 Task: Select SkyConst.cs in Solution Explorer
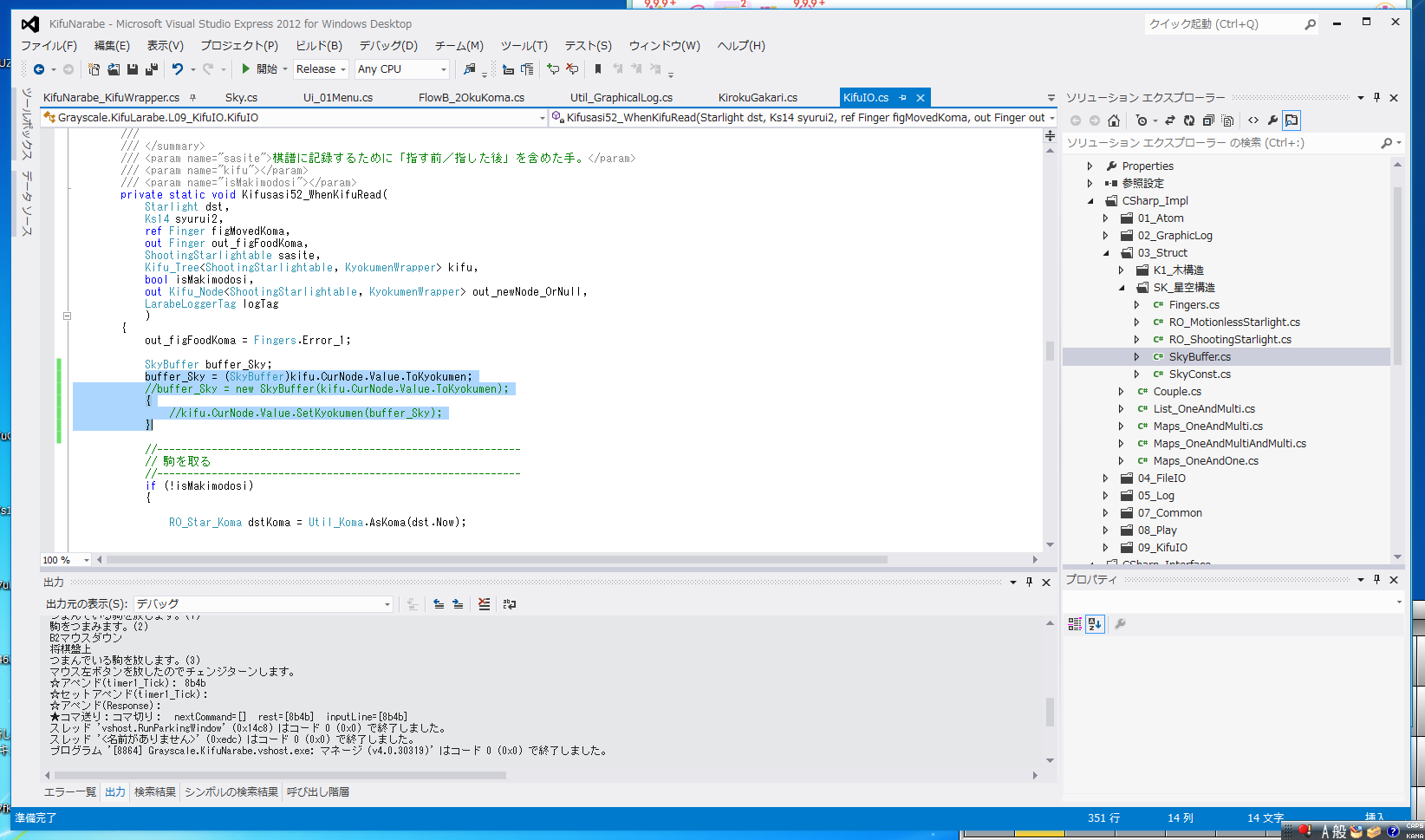[x=1200, y=374]
